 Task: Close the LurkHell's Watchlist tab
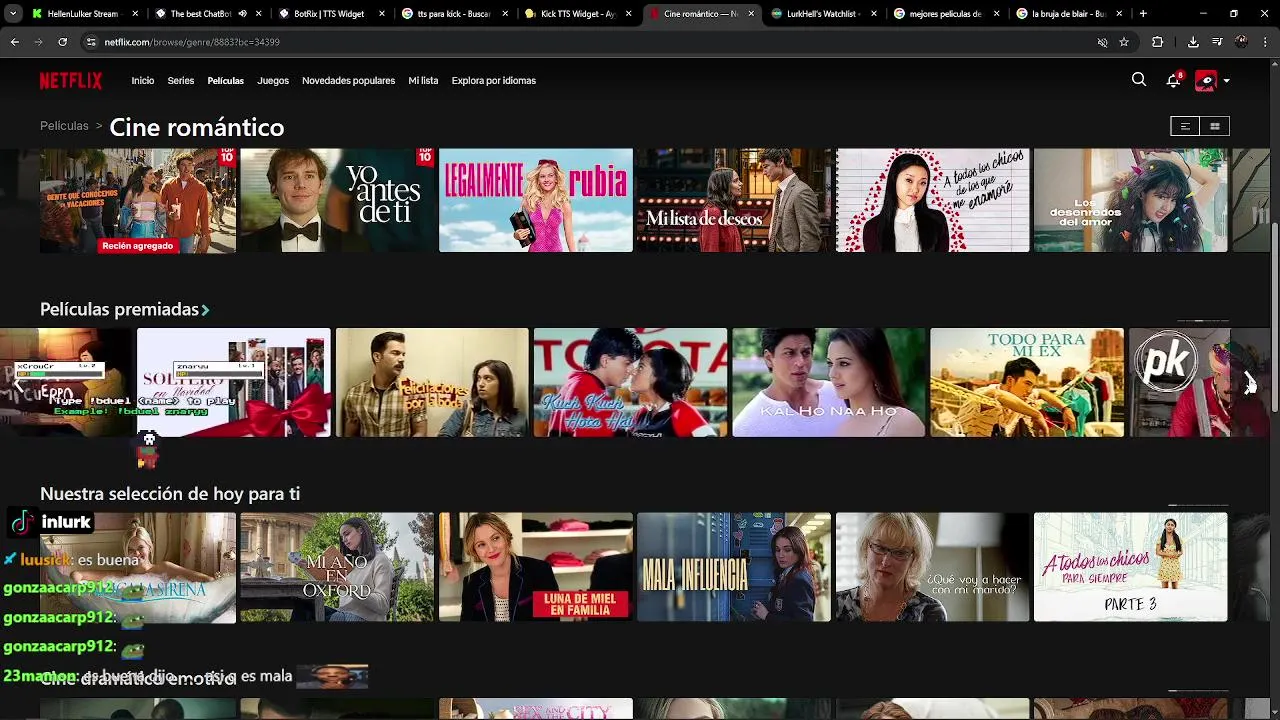[x=874, y=14]
